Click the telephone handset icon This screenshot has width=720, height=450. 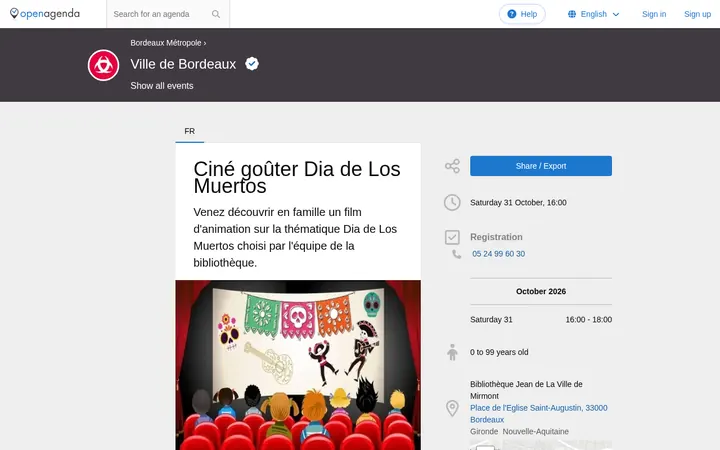[456, 254]
